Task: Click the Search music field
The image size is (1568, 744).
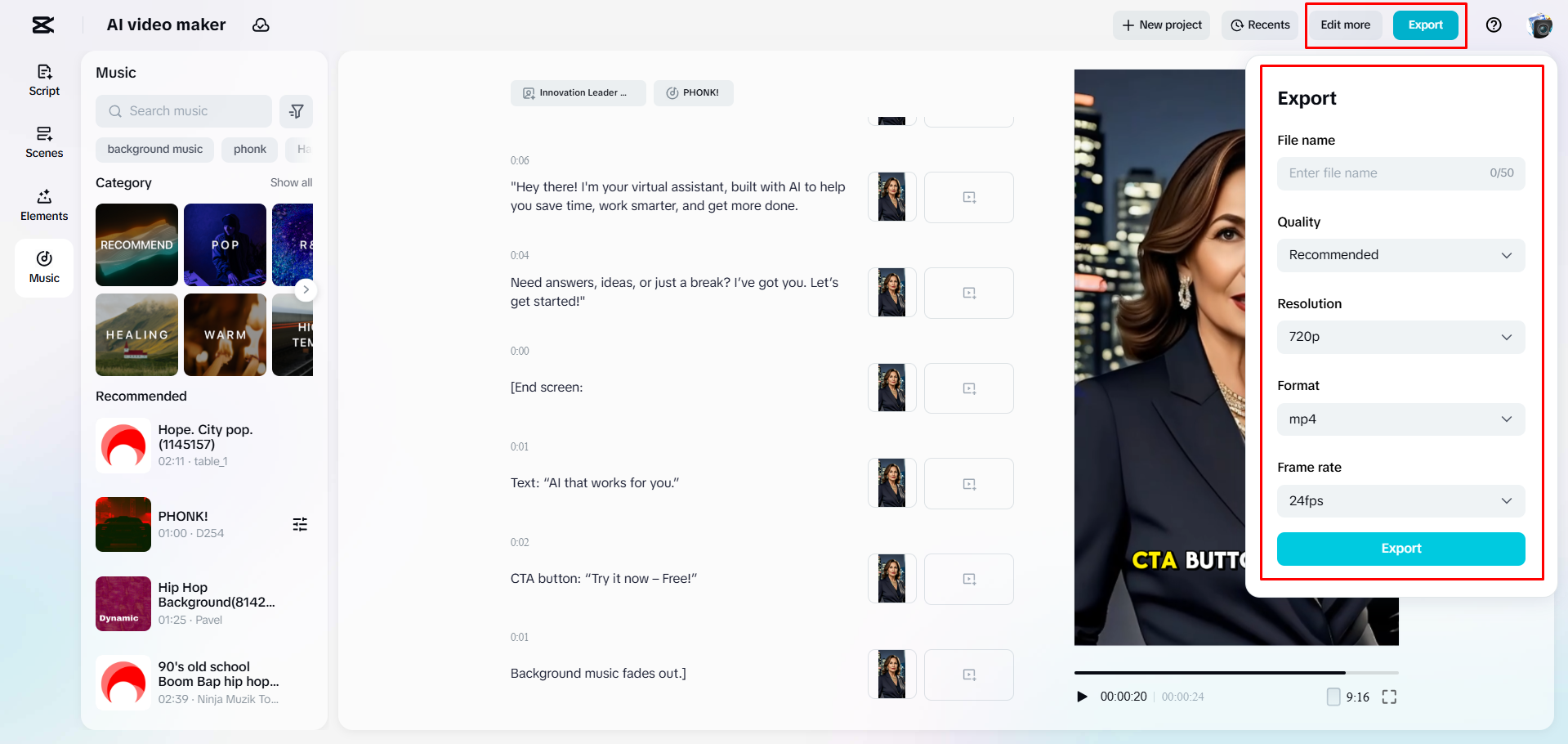Action: tap(184, 111)
